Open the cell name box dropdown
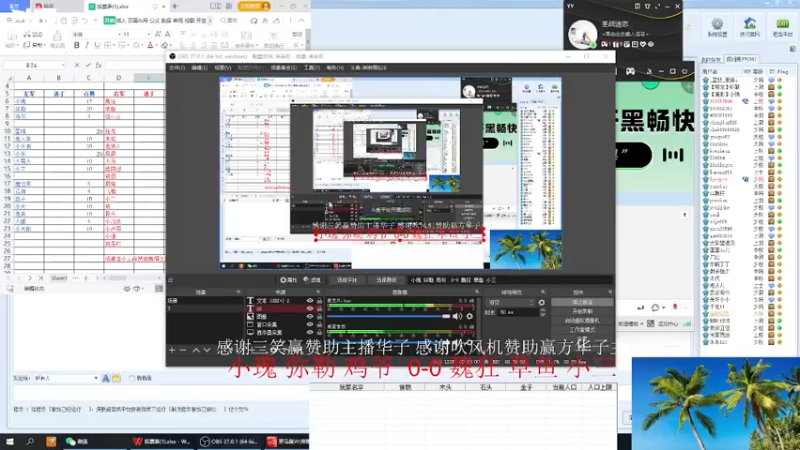The image size is (800, 450). point(63,65)
